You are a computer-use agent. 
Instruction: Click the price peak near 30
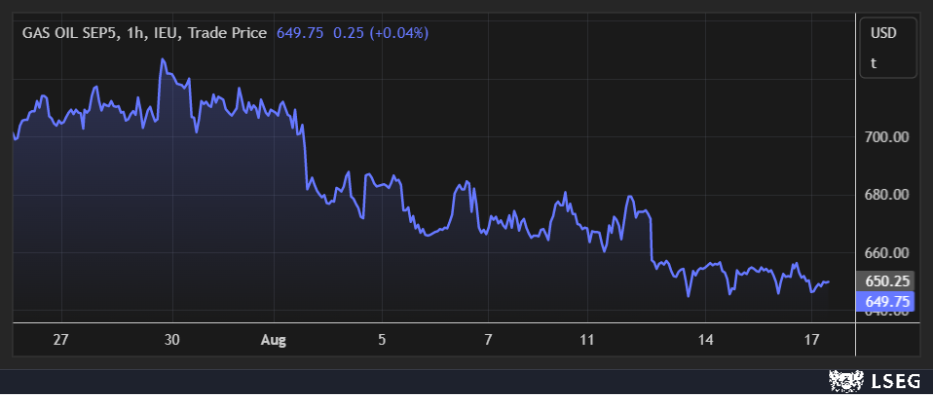coord(162,59)
